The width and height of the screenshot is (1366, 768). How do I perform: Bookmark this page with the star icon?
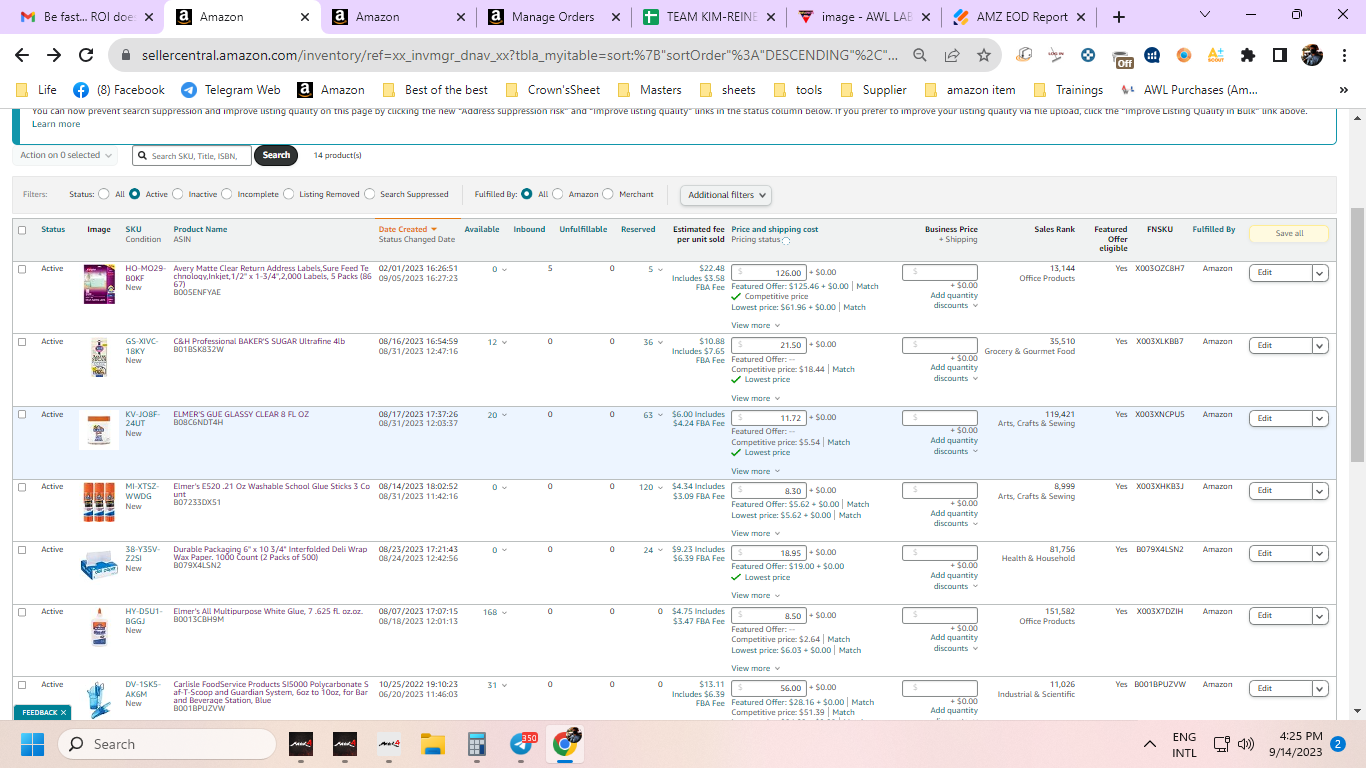(984, 55)
